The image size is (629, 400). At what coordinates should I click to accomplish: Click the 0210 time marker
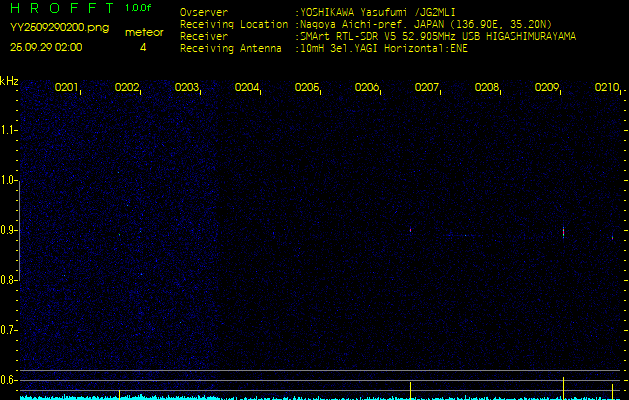pyautogui.click(x=606, y=87)
